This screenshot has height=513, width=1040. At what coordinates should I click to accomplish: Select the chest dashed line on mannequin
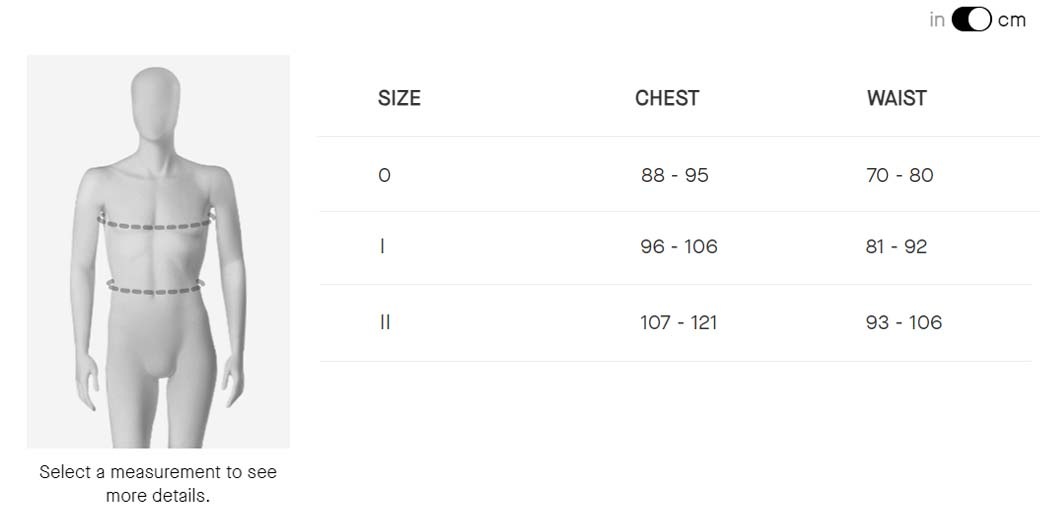click(157, 224)
